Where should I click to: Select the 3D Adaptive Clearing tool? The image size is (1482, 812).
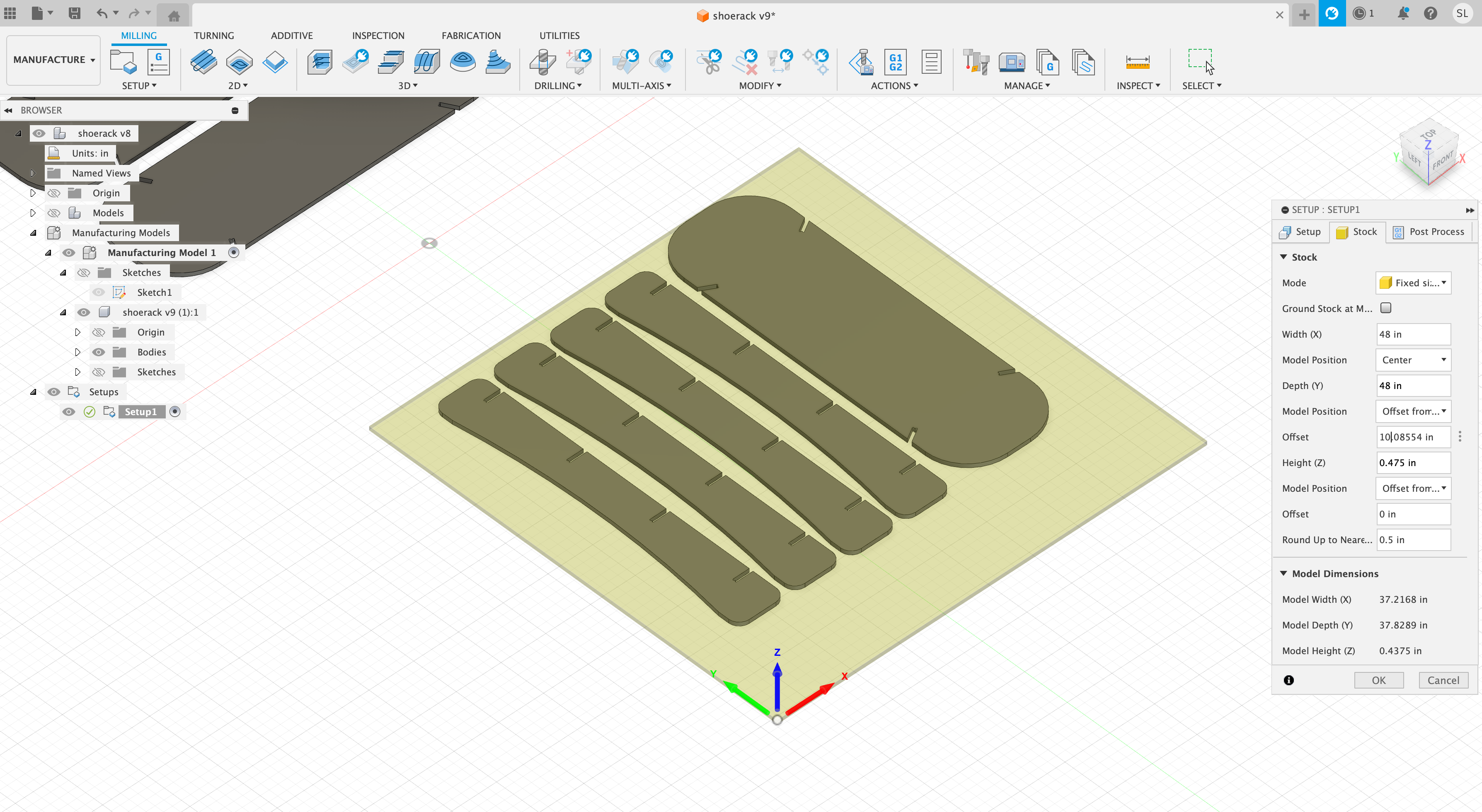(x=320, y=62)
